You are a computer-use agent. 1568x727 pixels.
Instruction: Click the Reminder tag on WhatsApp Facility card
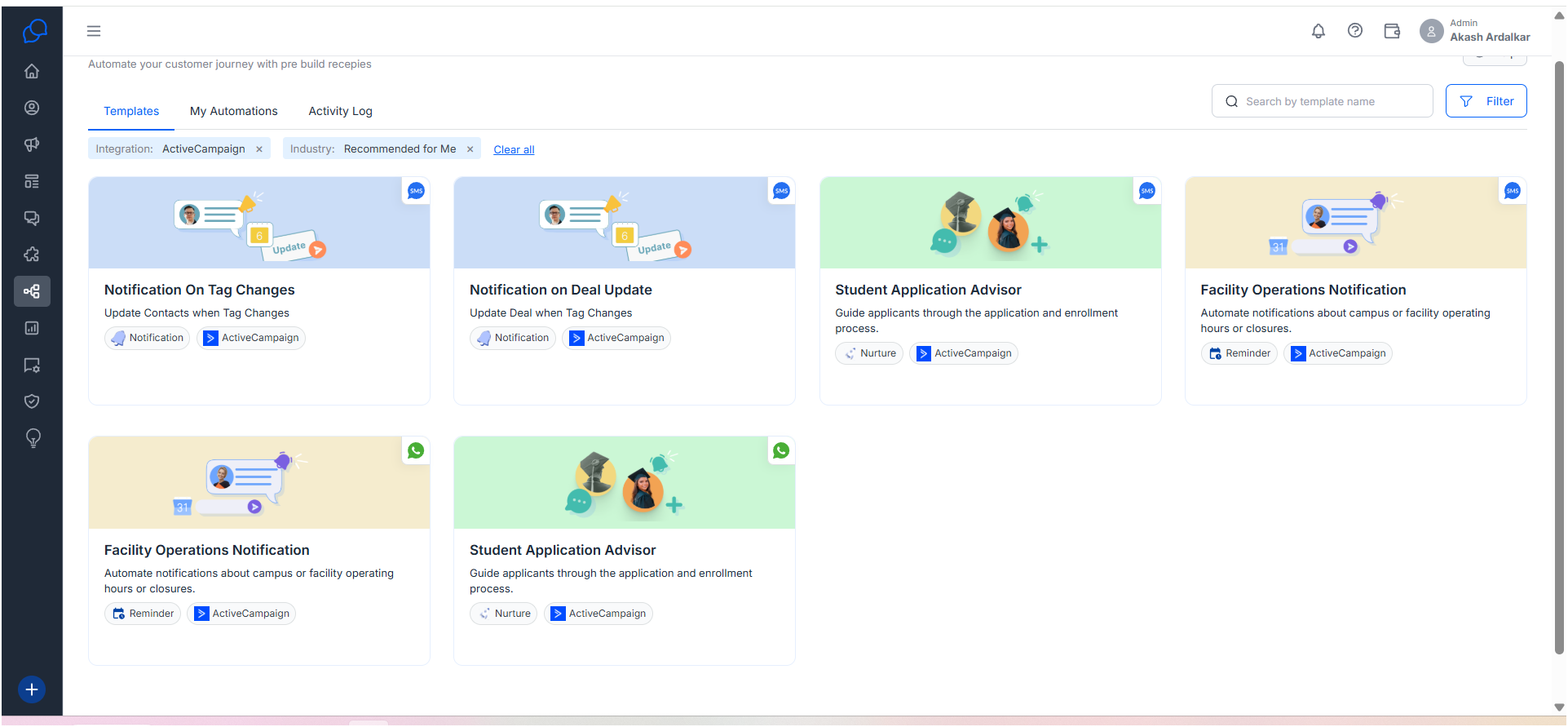143,614
